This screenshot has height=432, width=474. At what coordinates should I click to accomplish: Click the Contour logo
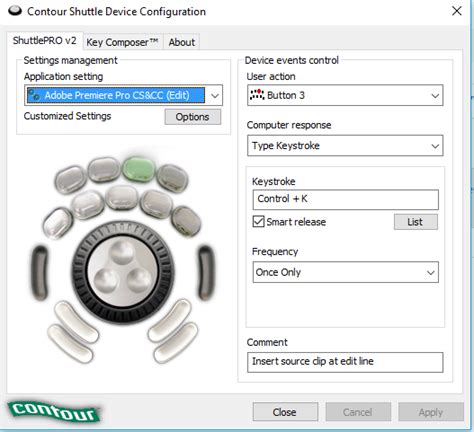tap(54, 411)
